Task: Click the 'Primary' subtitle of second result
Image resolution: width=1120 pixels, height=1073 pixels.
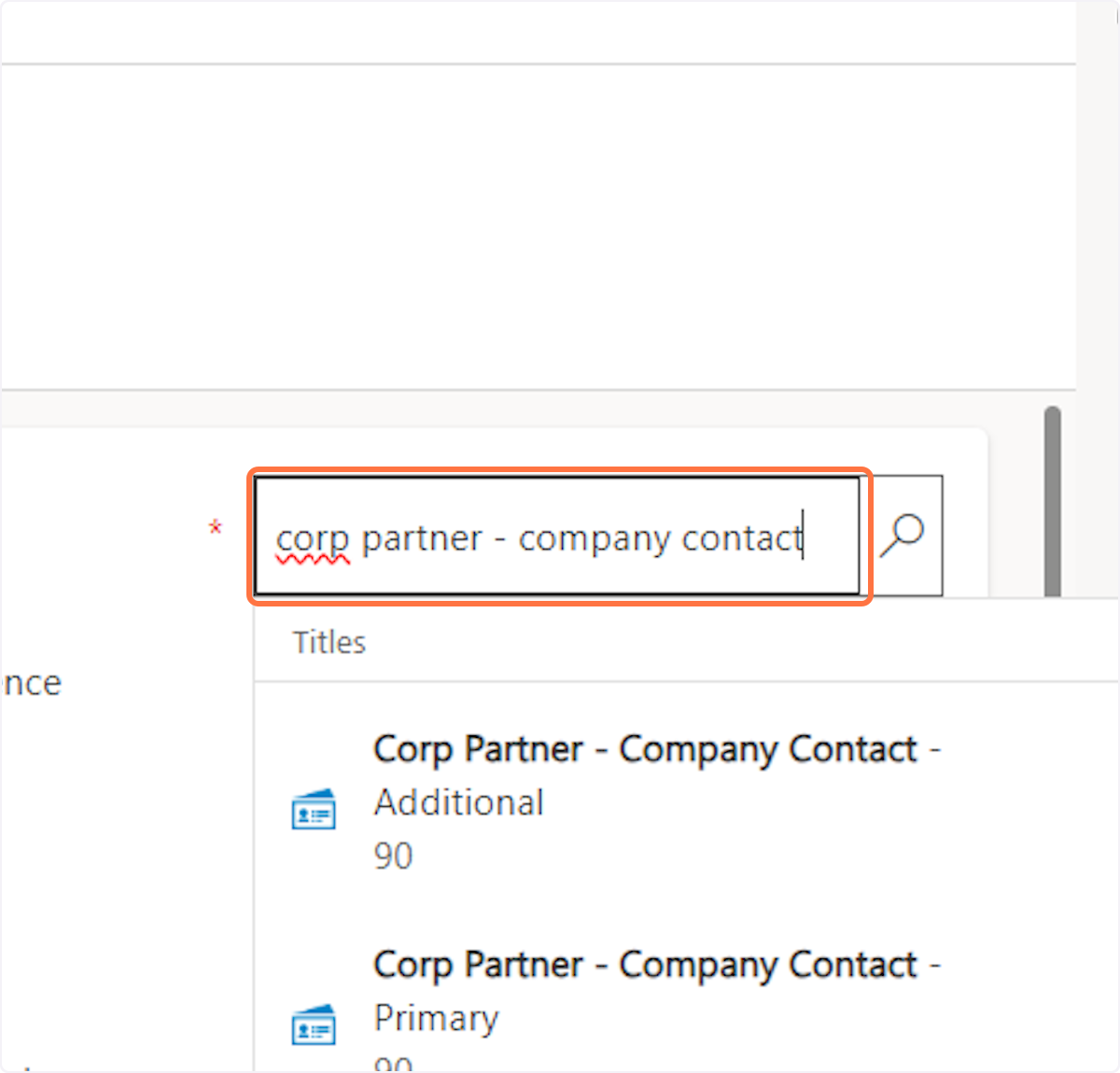Action: point(436,1018)
